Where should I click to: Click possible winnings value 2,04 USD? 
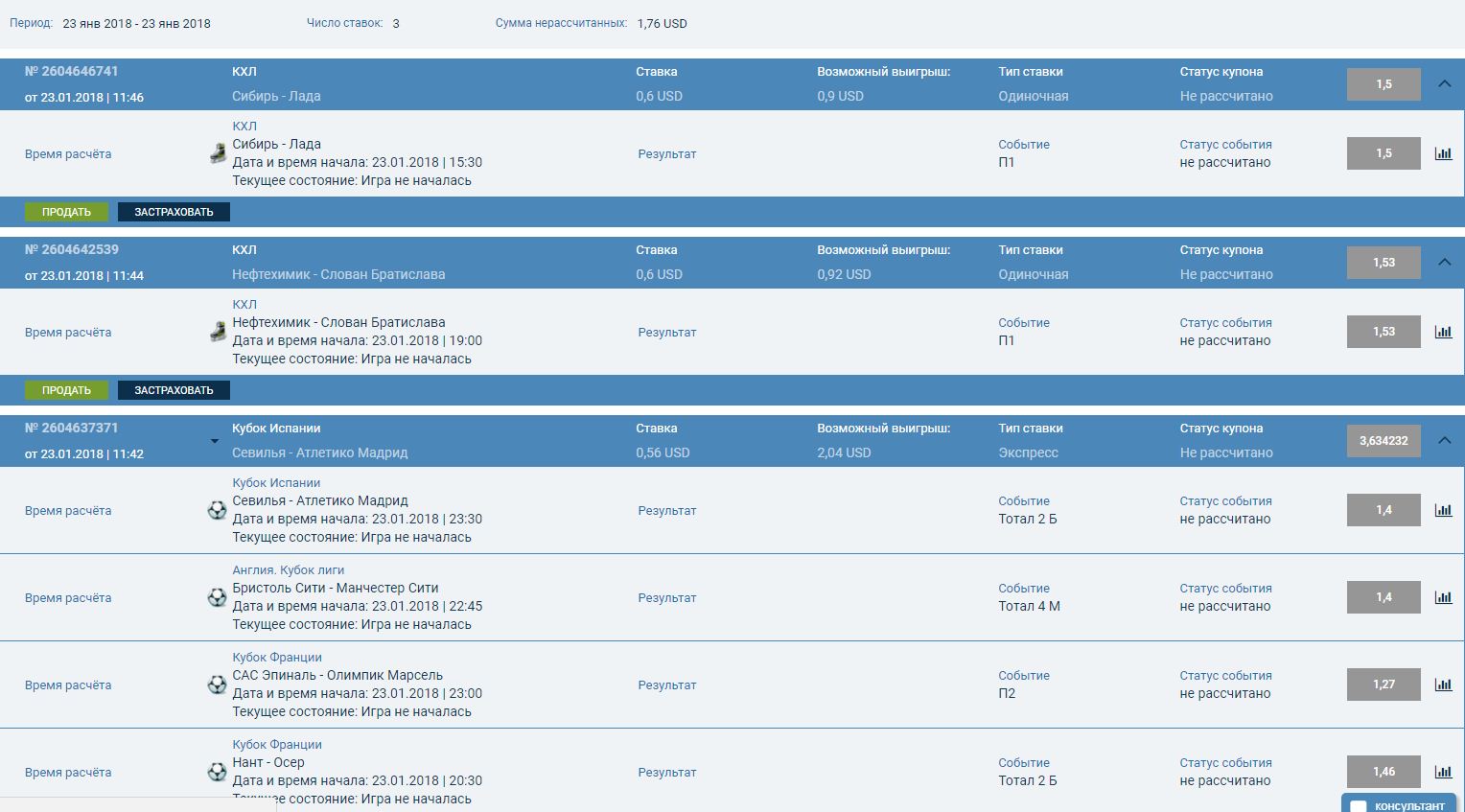pyautogui.click(x=844, y=452)
